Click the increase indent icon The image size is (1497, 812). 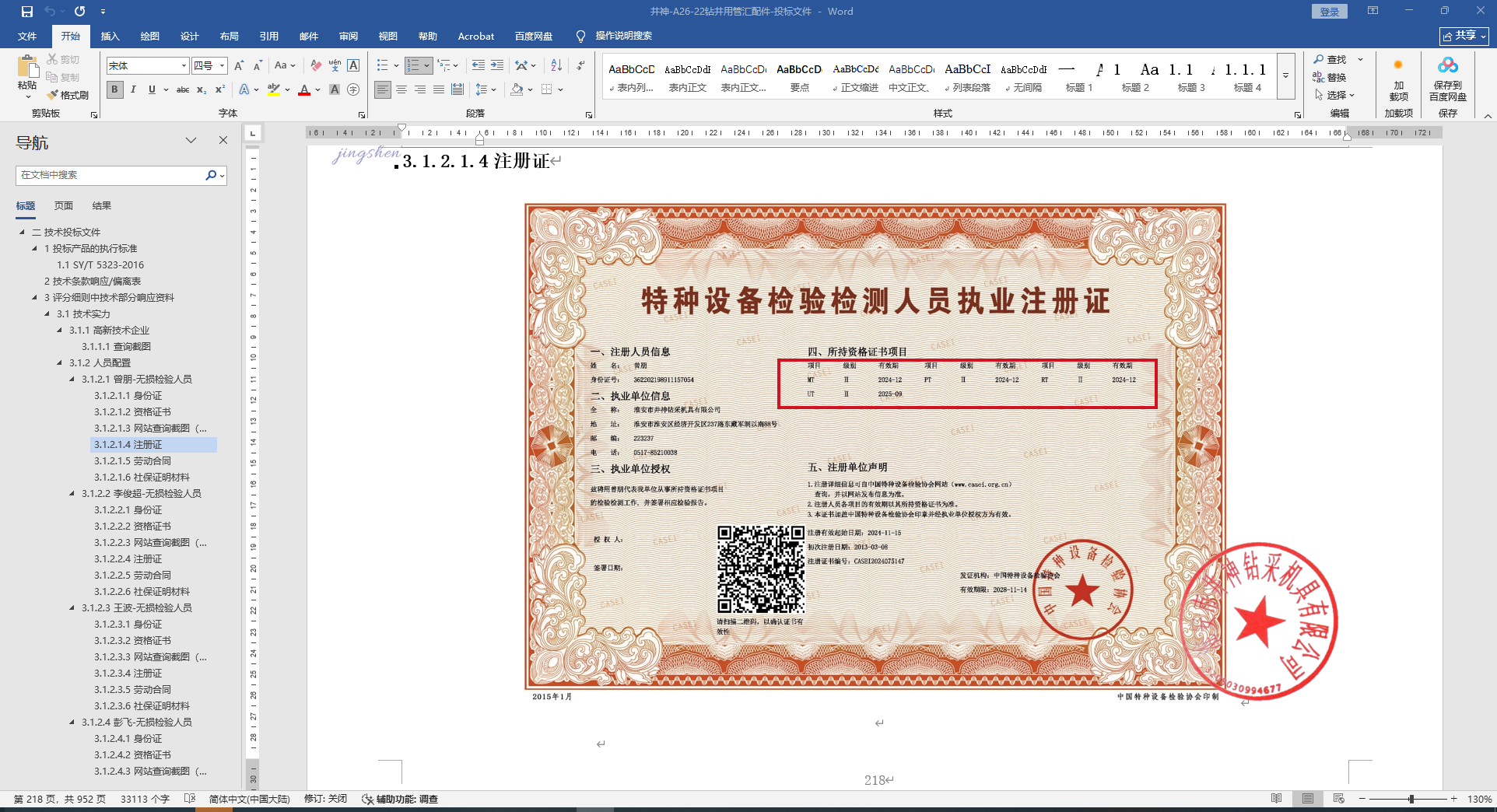497,65
